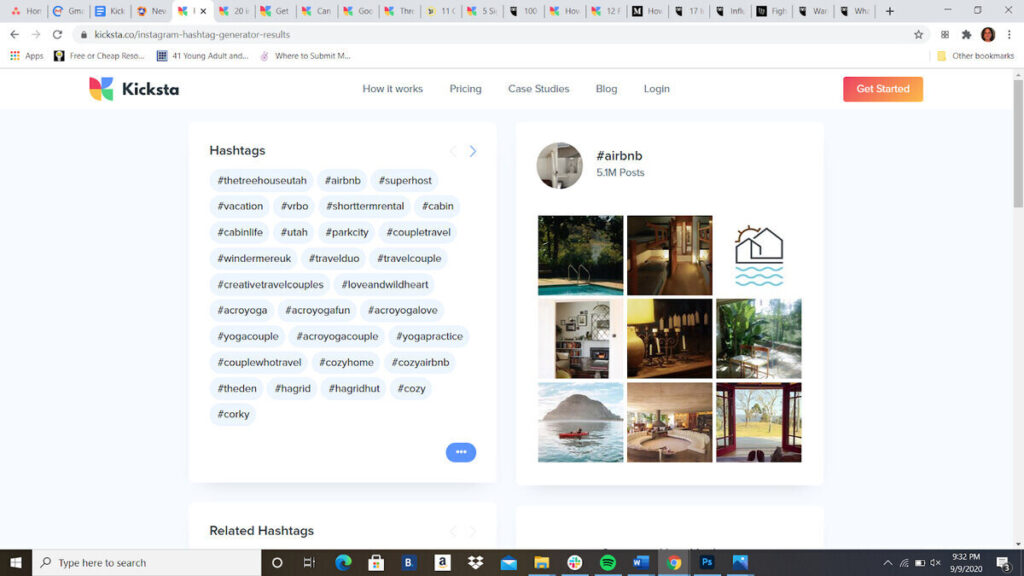Click the Get Started button
The height and width of the screenshot is (576, 1024).
tap(883, 89)
